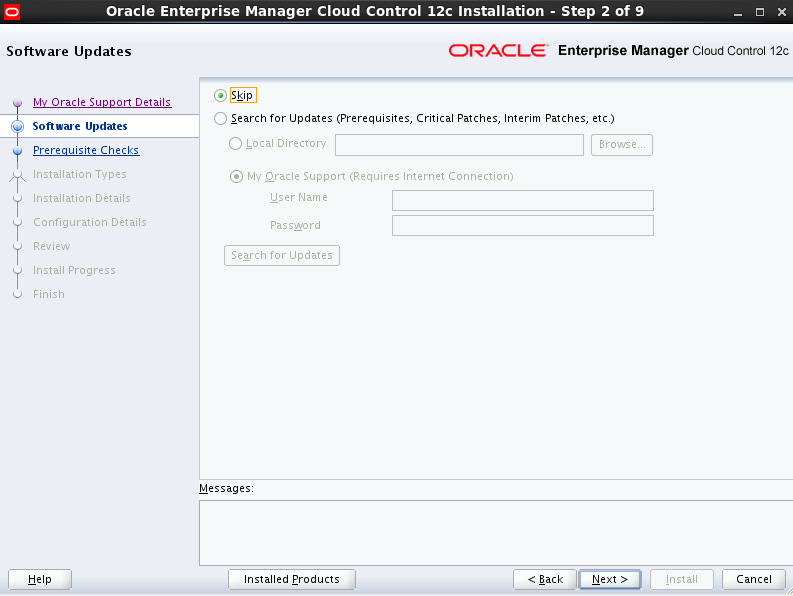
Task: Click the Configuration Details step label
Action: pos(90,222)
